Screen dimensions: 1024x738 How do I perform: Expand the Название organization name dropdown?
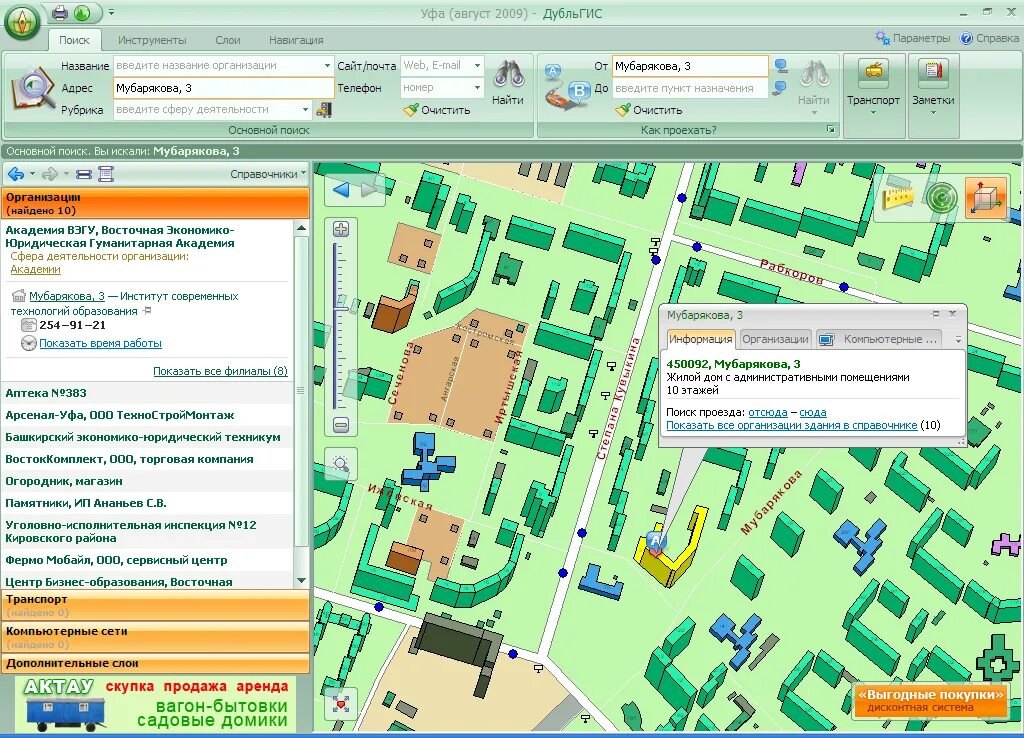click(x=327, y=65)
